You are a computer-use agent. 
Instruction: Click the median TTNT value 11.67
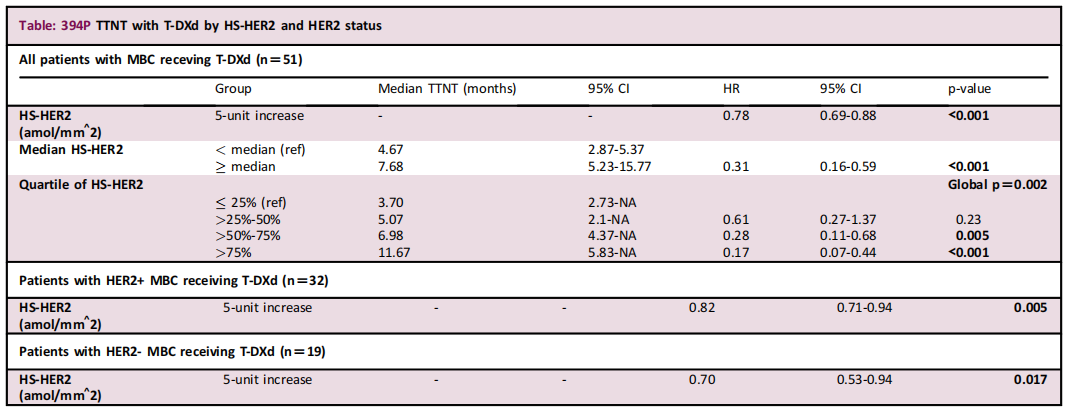pos(394,252)
